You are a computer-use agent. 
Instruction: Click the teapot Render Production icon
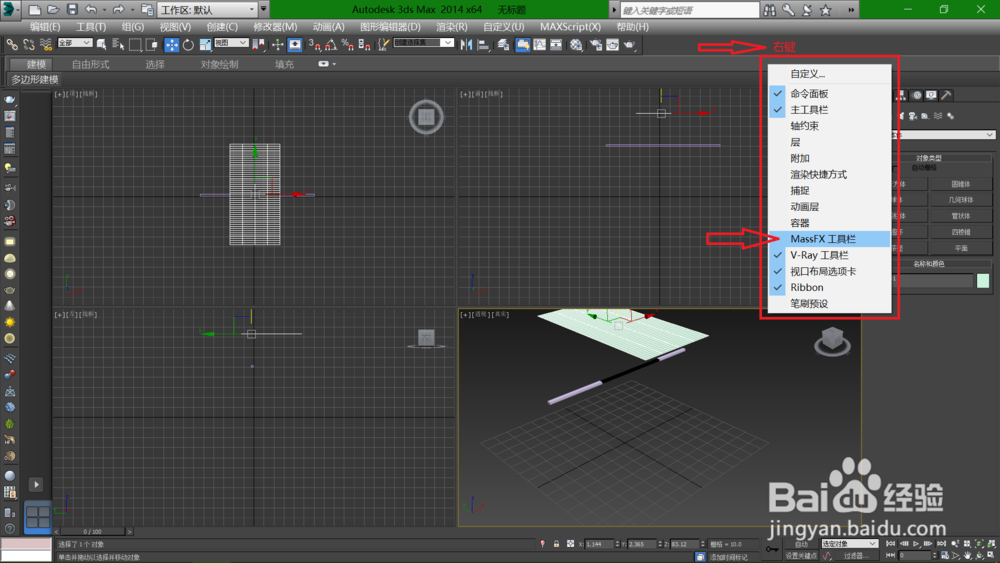coord(629,45)
